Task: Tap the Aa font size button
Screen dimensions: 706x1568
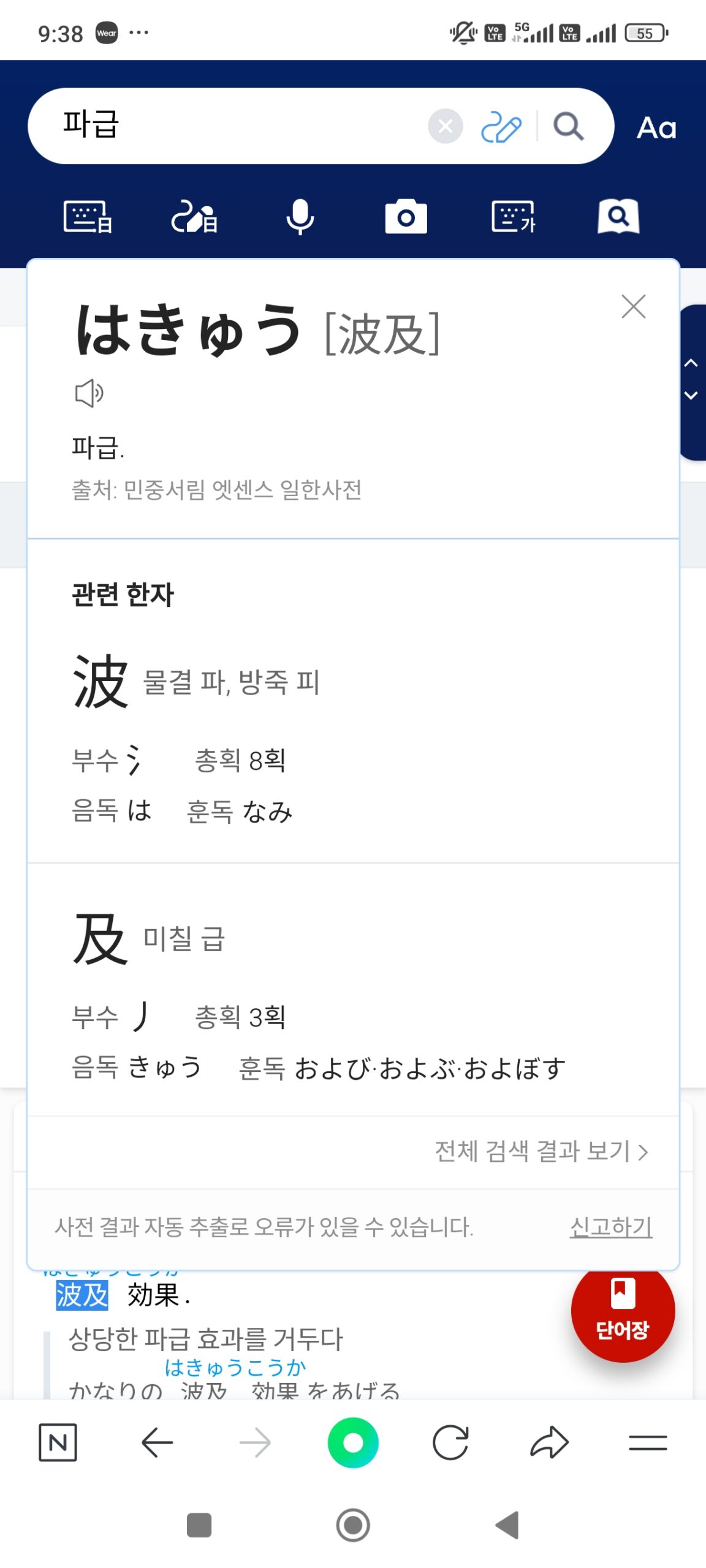Action: [x=656, y=128]
